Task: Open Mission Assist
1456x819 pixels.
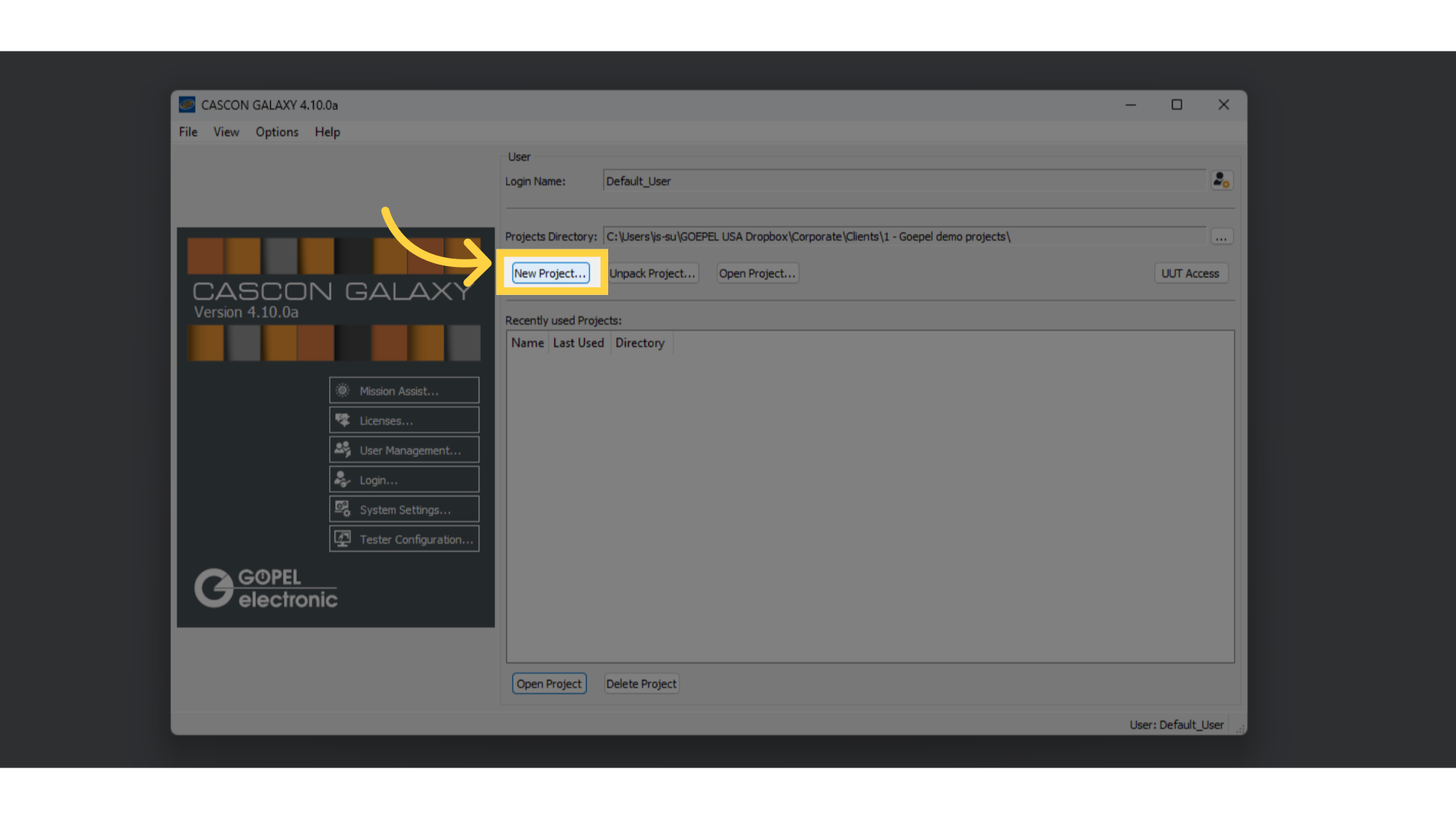Action: (404, 391)
